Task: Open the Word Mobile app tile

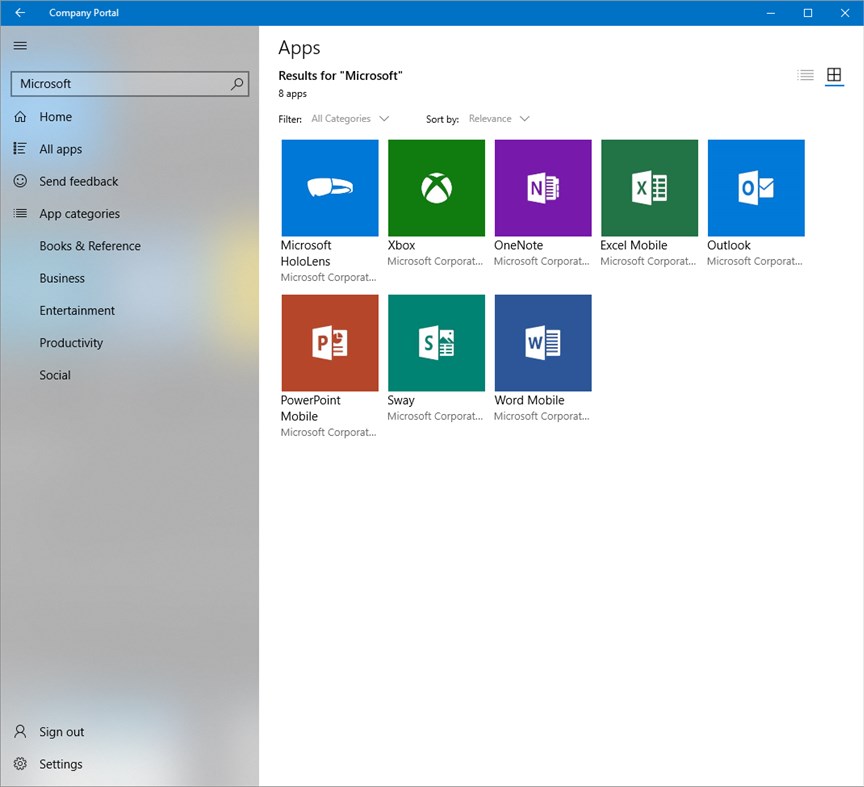Action: point(542,342)
